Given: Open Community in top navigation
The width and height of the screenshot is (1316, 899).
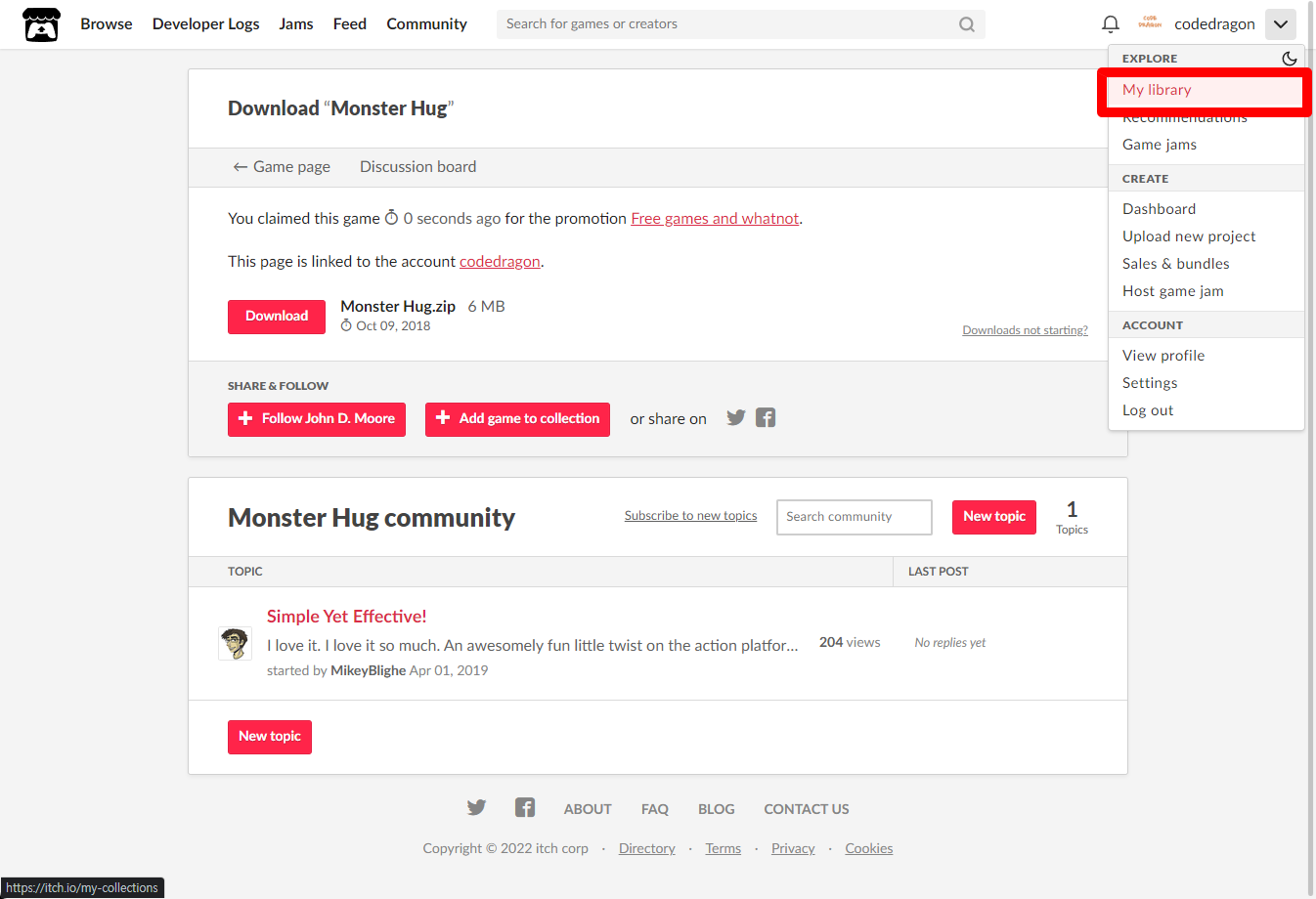Looking at the screenshot, I should pos(426,24).
